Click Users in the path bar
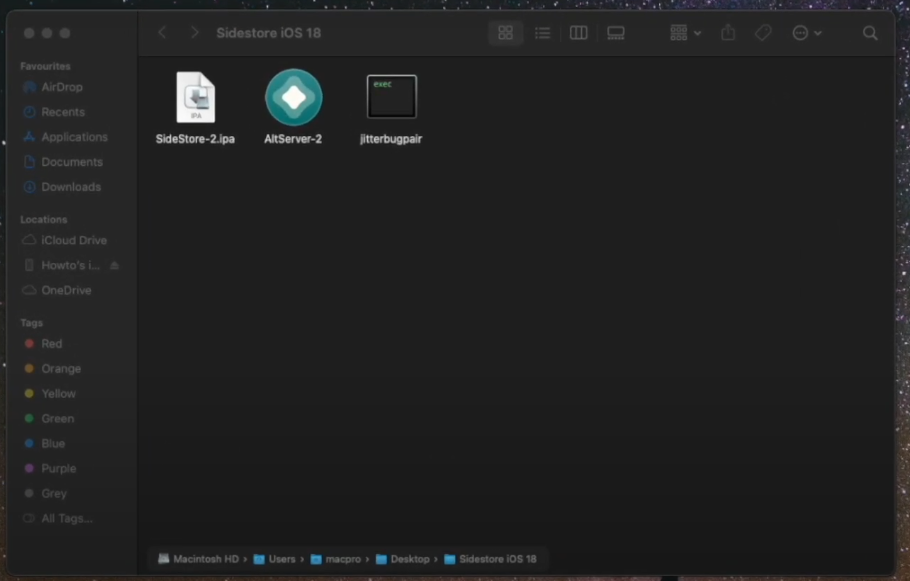 [x=275, y=559]
